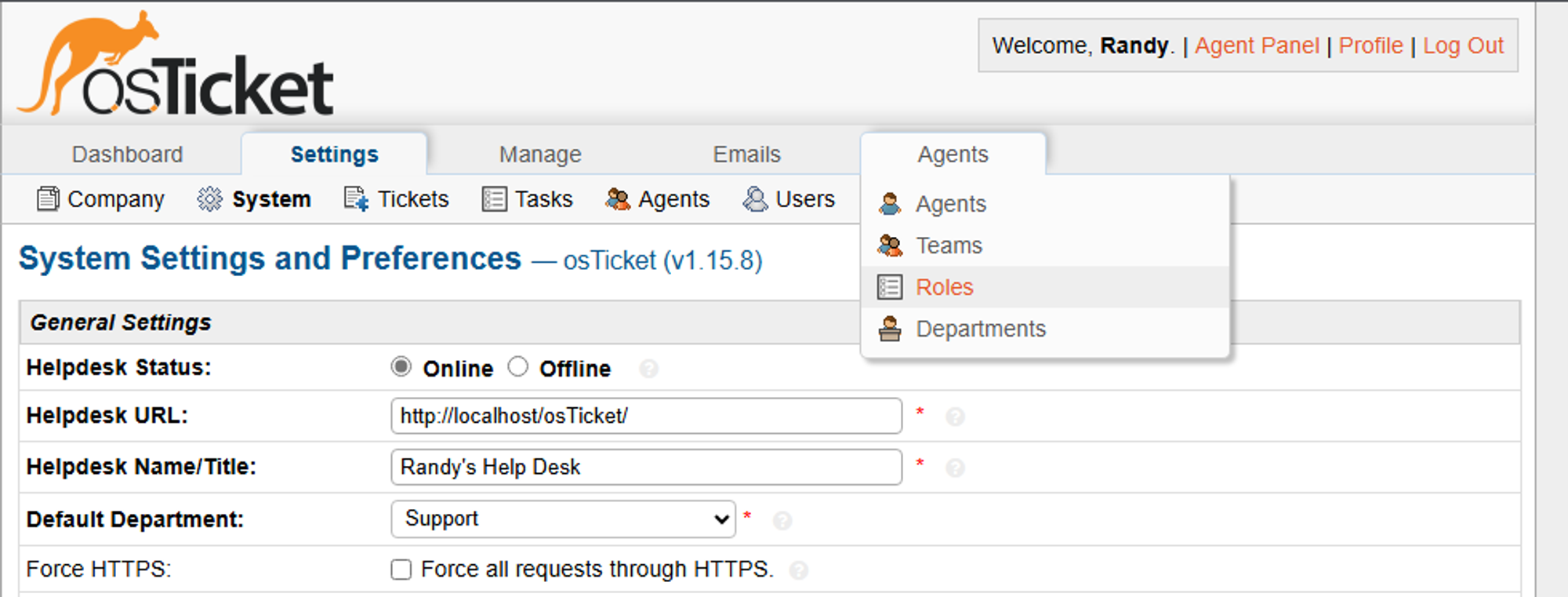The width and height of the screenshot is (1568, 597).
Task: Open help tip beside Helpdesk Status
Action: pos(648,369)
